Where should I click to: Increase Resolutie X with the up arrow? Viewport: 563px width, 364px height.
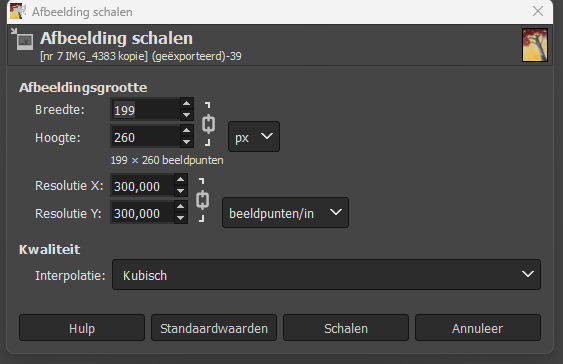181,179
